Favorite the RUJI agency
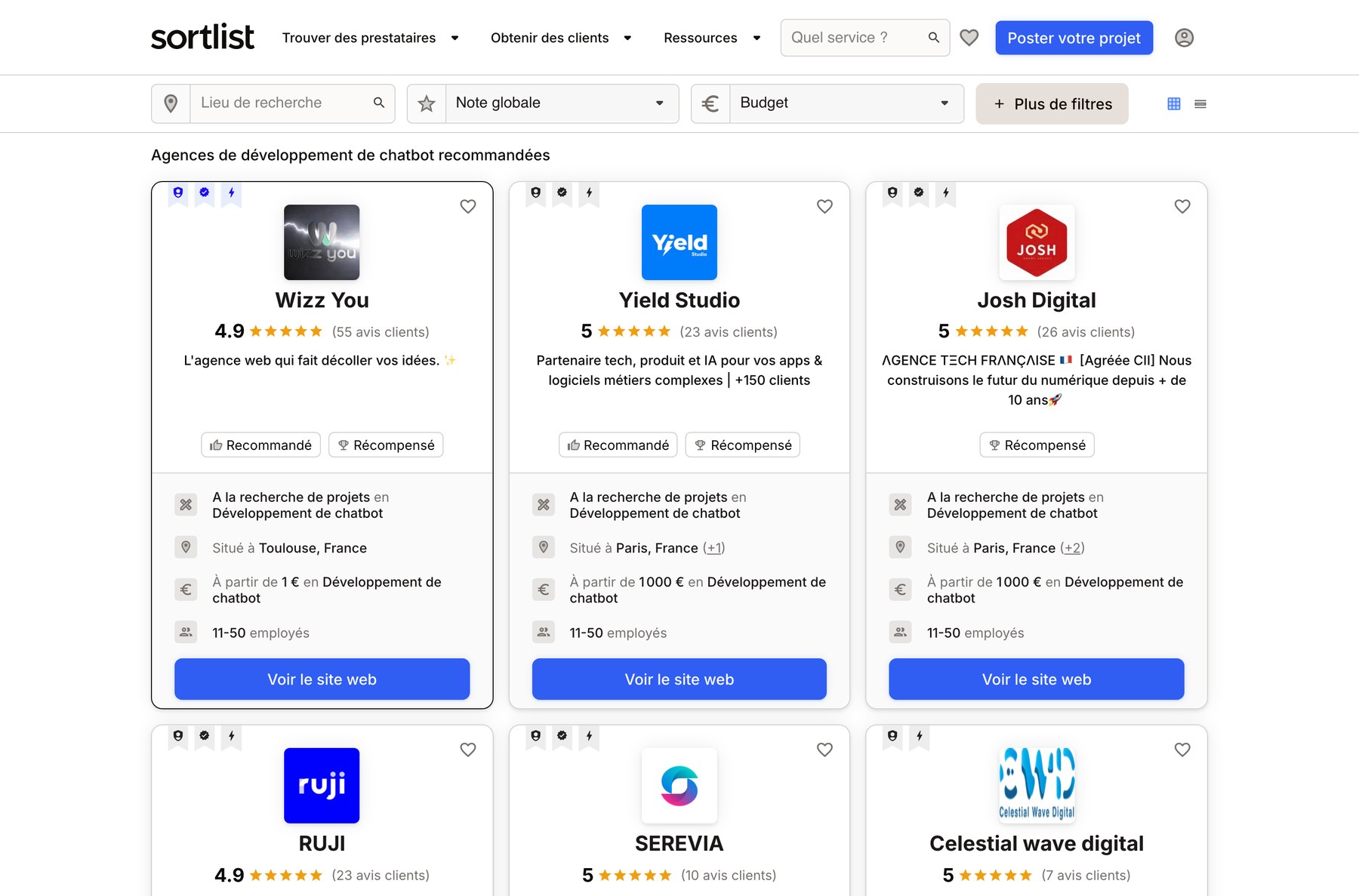 (x=468, y=750)
